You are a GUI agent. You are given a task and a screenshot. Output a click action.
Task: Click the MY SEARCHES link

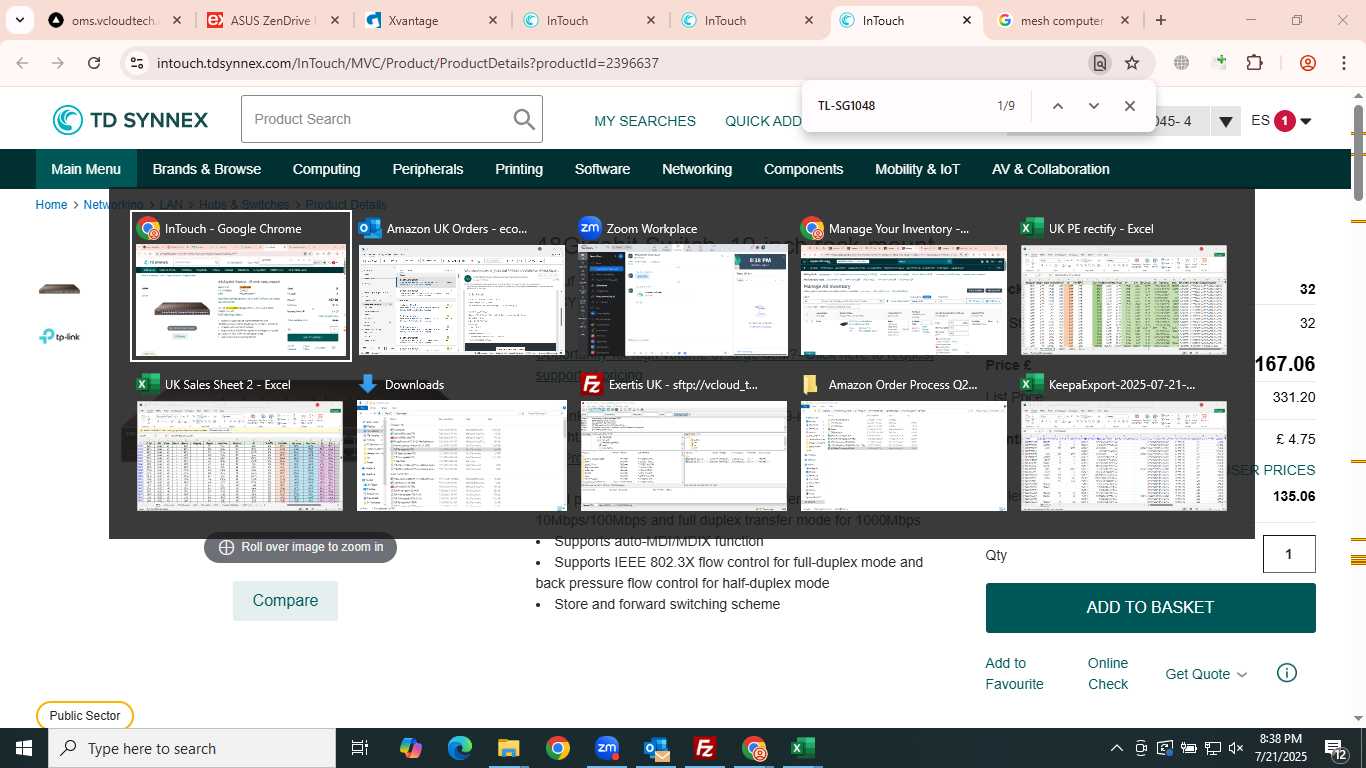[x=645, y=121]
